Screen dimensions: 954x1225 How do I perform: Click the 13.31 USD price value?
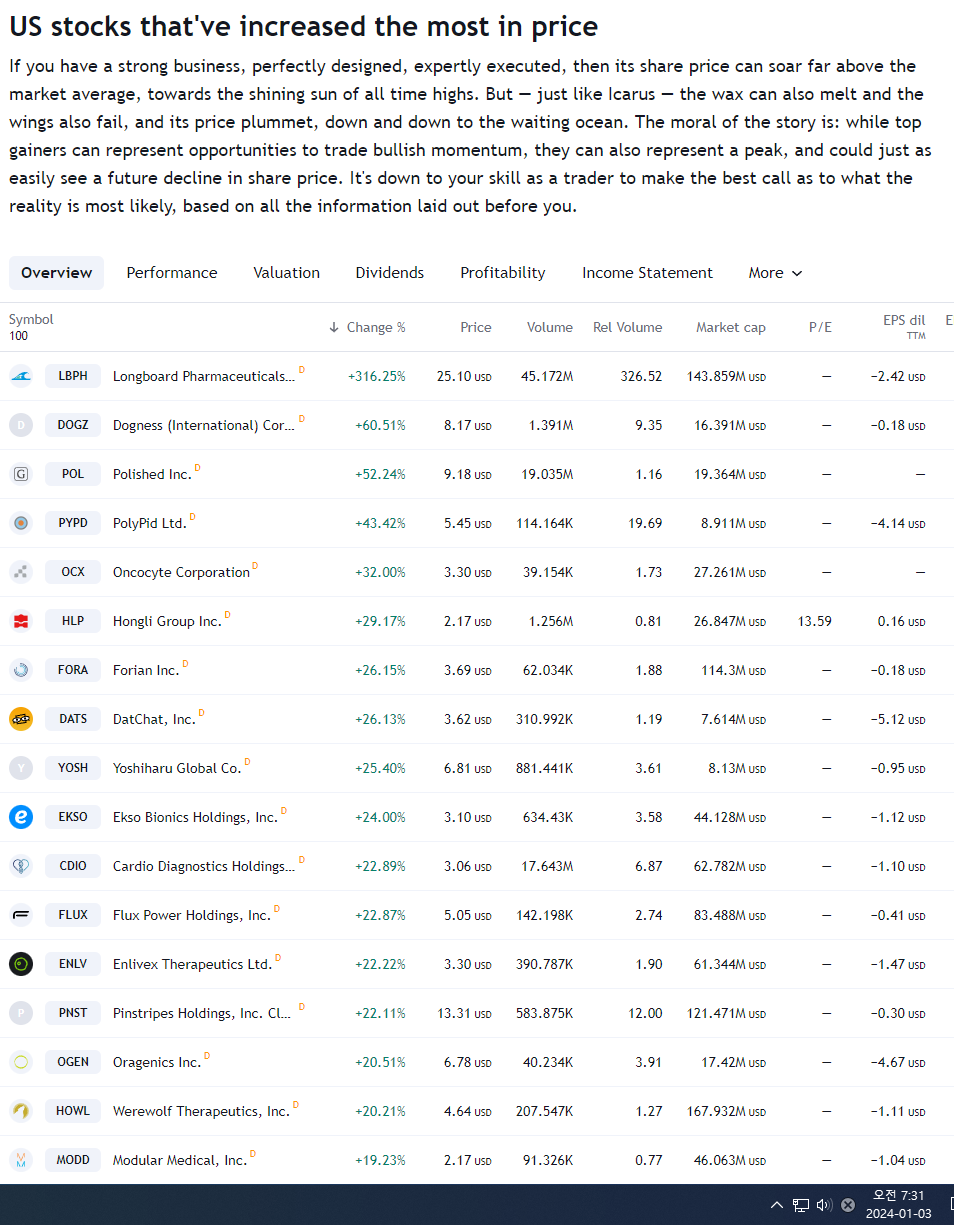pyautogui.click(x=464, y=1014)
